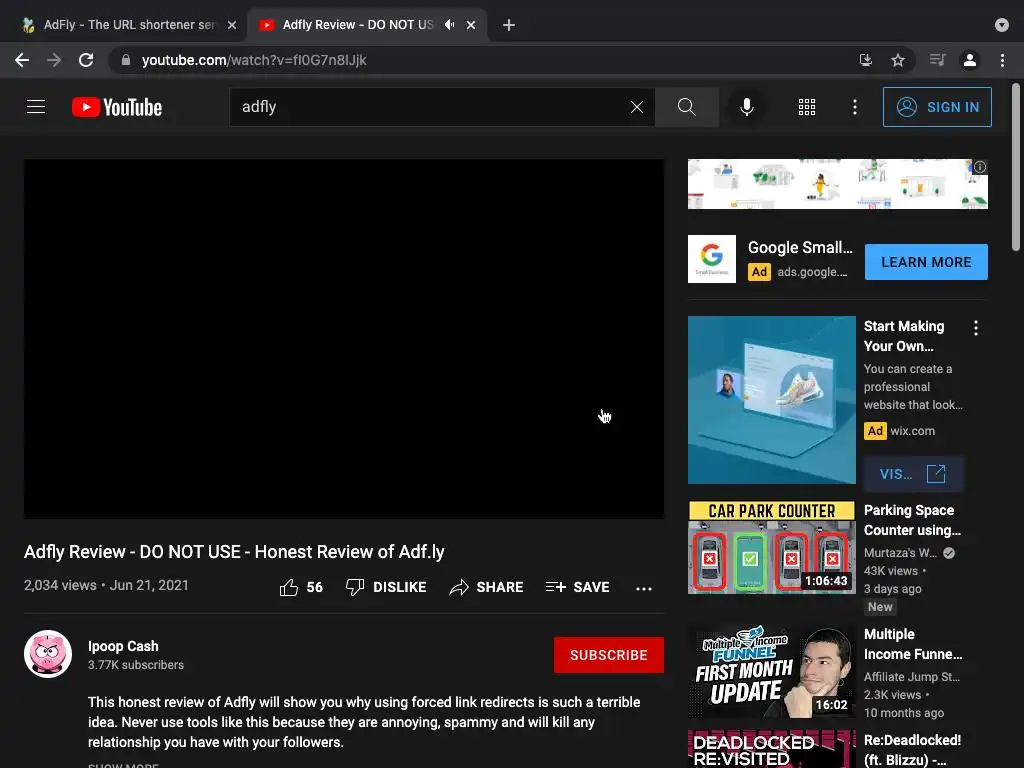The height and width of the screenshot is (768, 1024).
Task: Open the Ipoop Cash pig avatar
Action: click(x=48, y=654)
